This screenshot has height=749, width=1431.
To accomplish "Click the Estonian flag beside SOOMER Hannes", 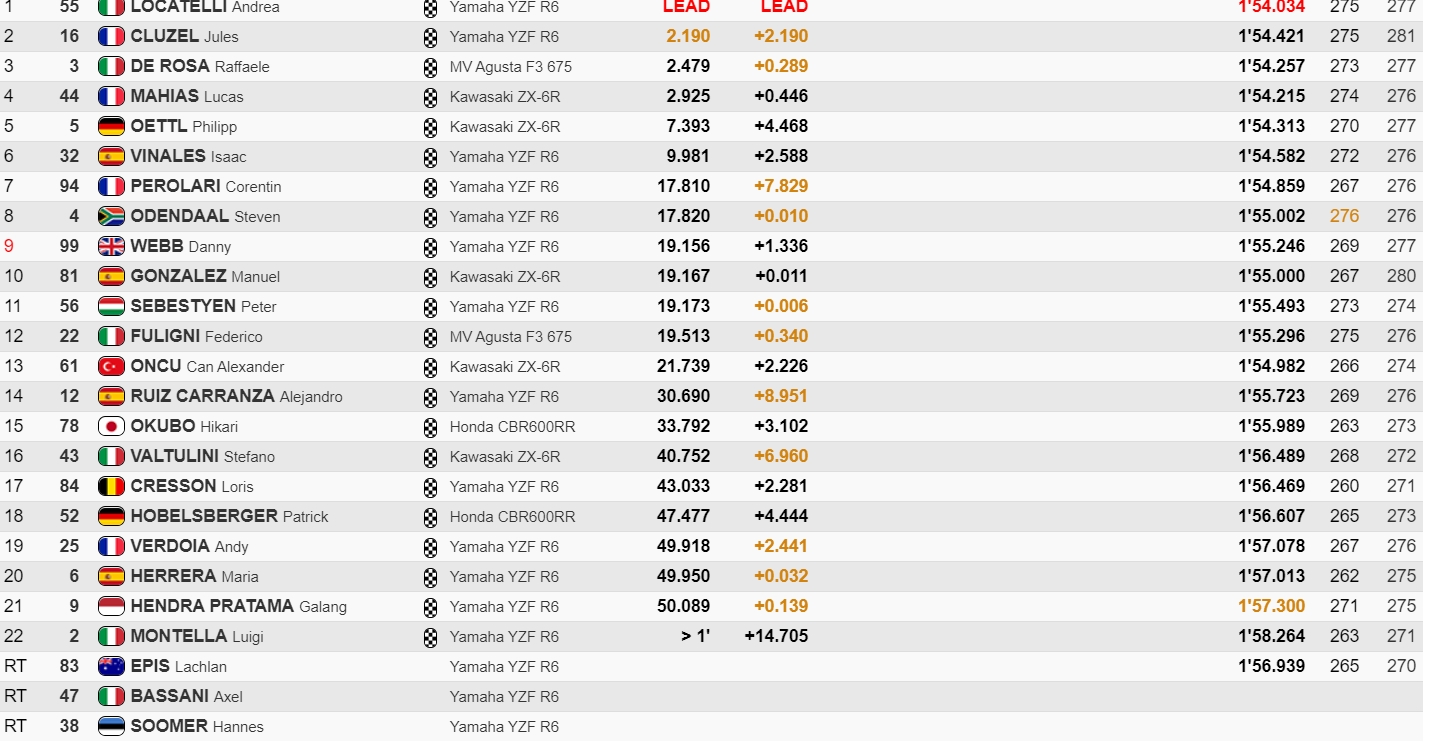I will tap(111, 726).
